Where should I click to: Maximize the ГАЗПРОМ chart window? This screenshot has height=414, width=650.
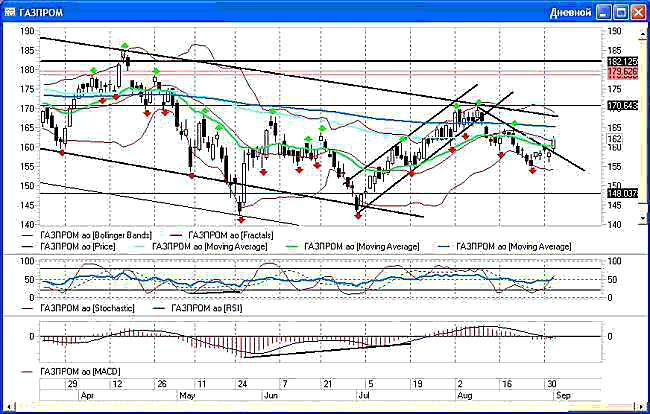point(621,12)
